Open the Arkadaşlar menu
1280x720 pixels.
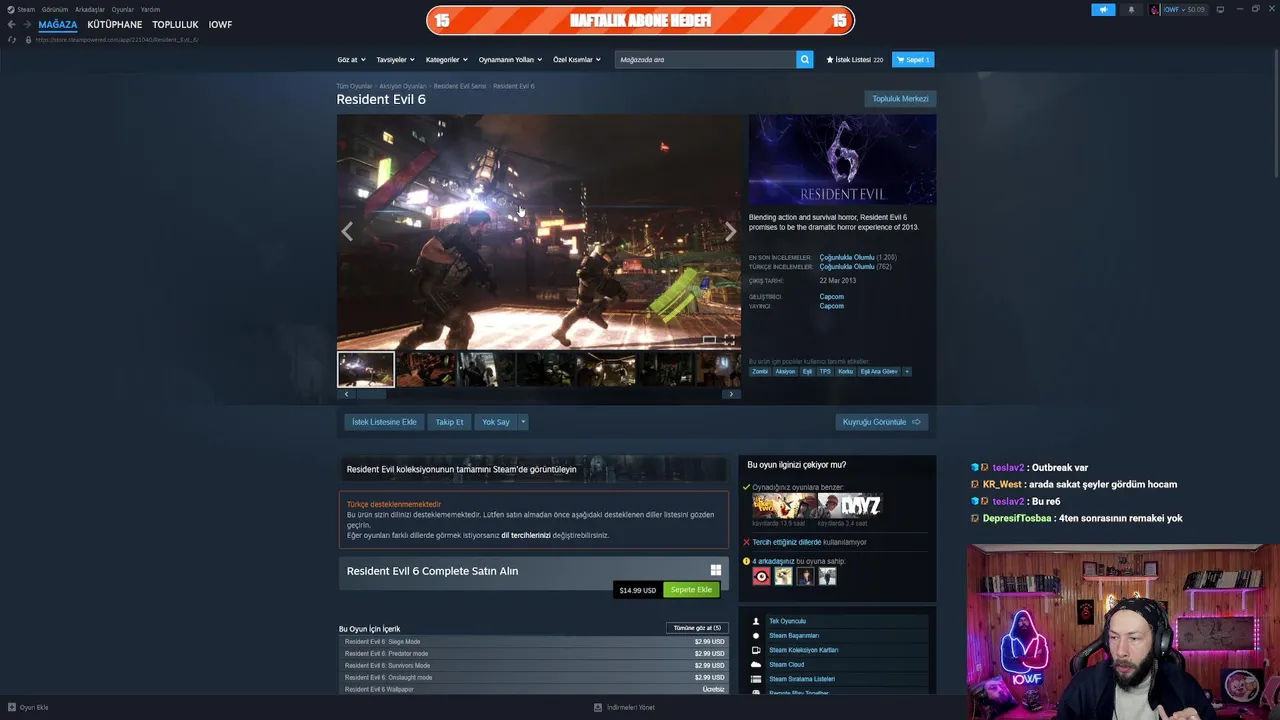(90, 9)
